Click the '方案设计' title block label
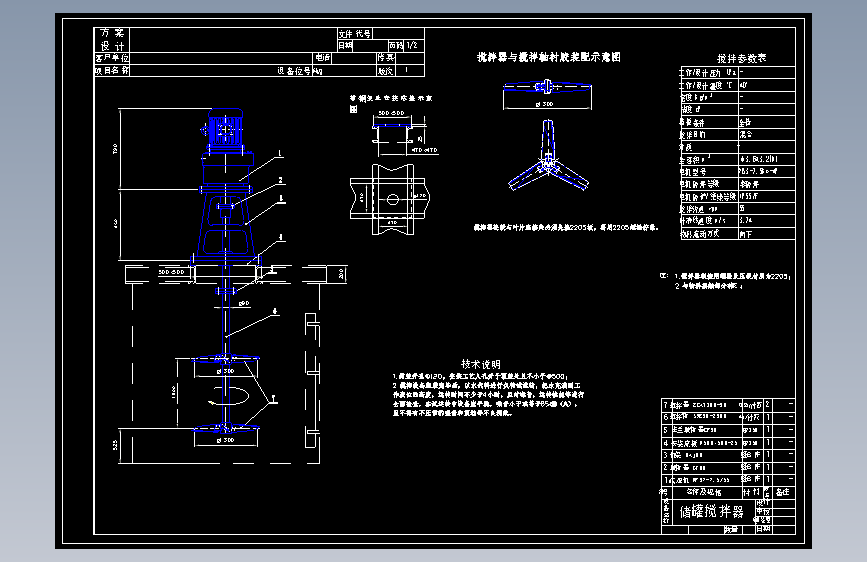This screenshot has width=867, height=562. (x=112, y=39)
